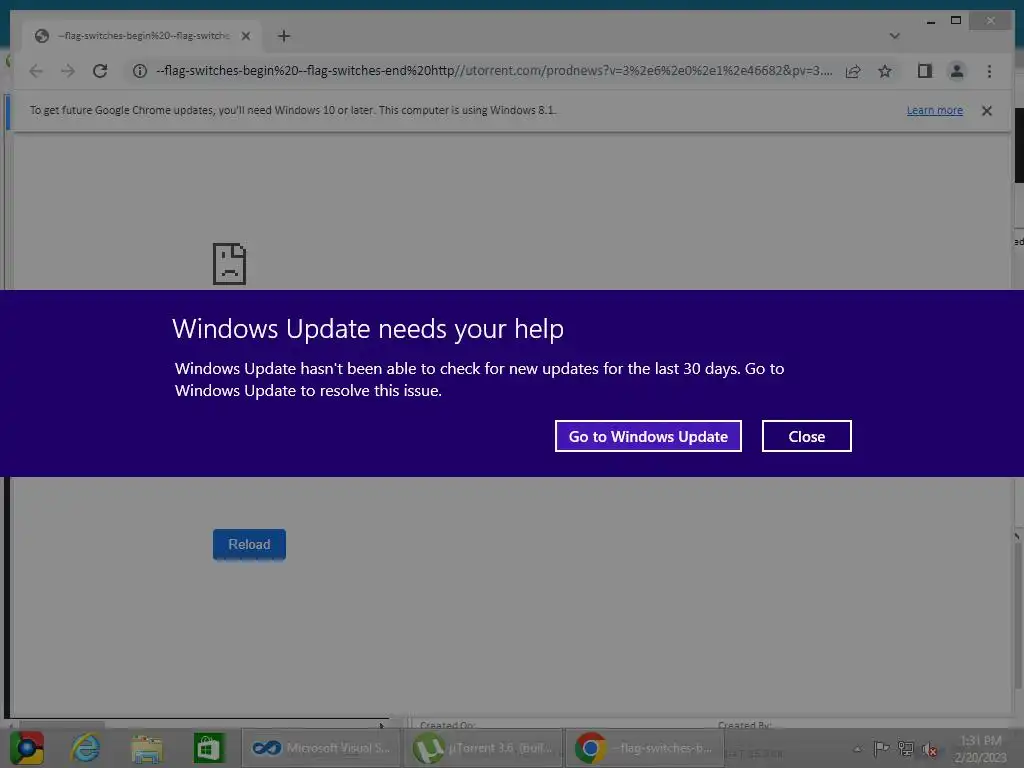Open first Chrome icon in taskbar
The height and width of the screenshot is (768, 1024).
pos(27,748)
